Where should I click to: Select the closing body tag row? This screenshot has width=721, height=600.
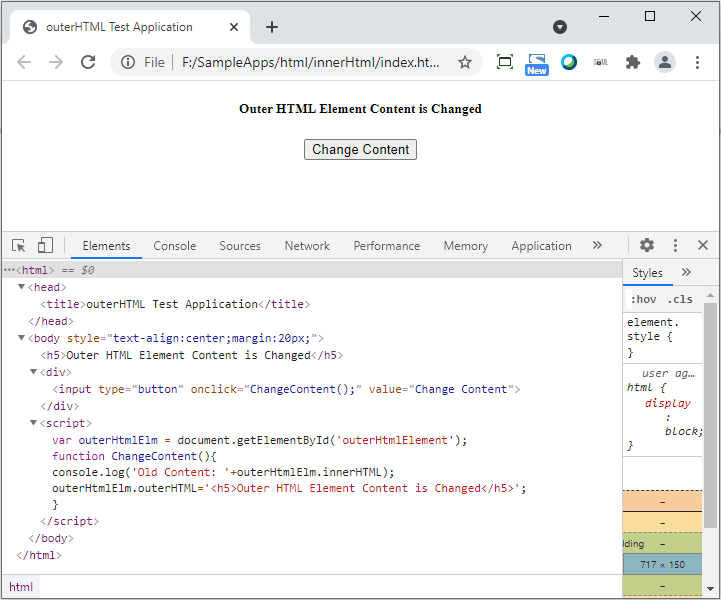tap(312, 538)
